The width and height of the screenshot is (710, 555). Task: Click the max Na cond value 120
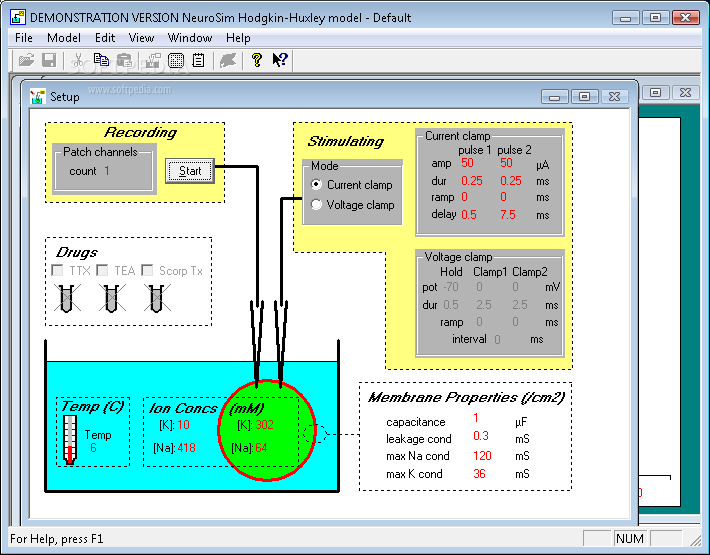(x=482, y=455)
